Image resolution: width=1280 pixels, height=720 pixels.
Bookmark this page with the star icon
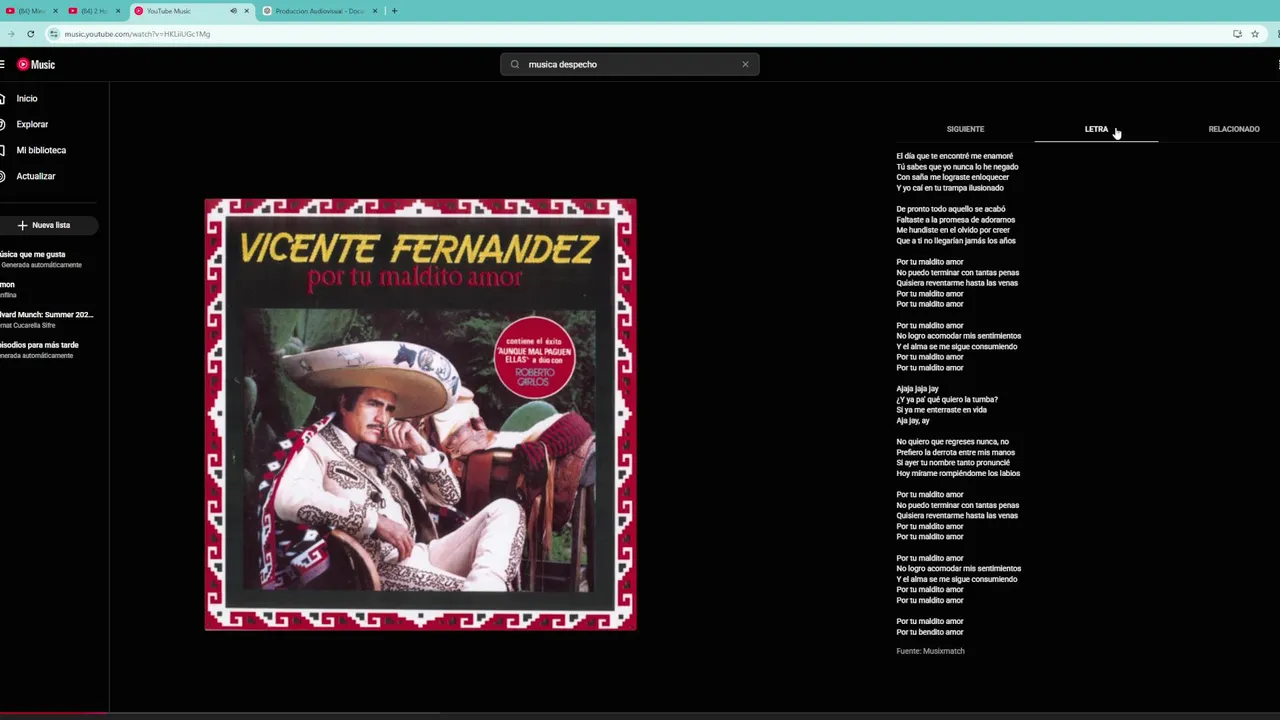coord(1255,34)
